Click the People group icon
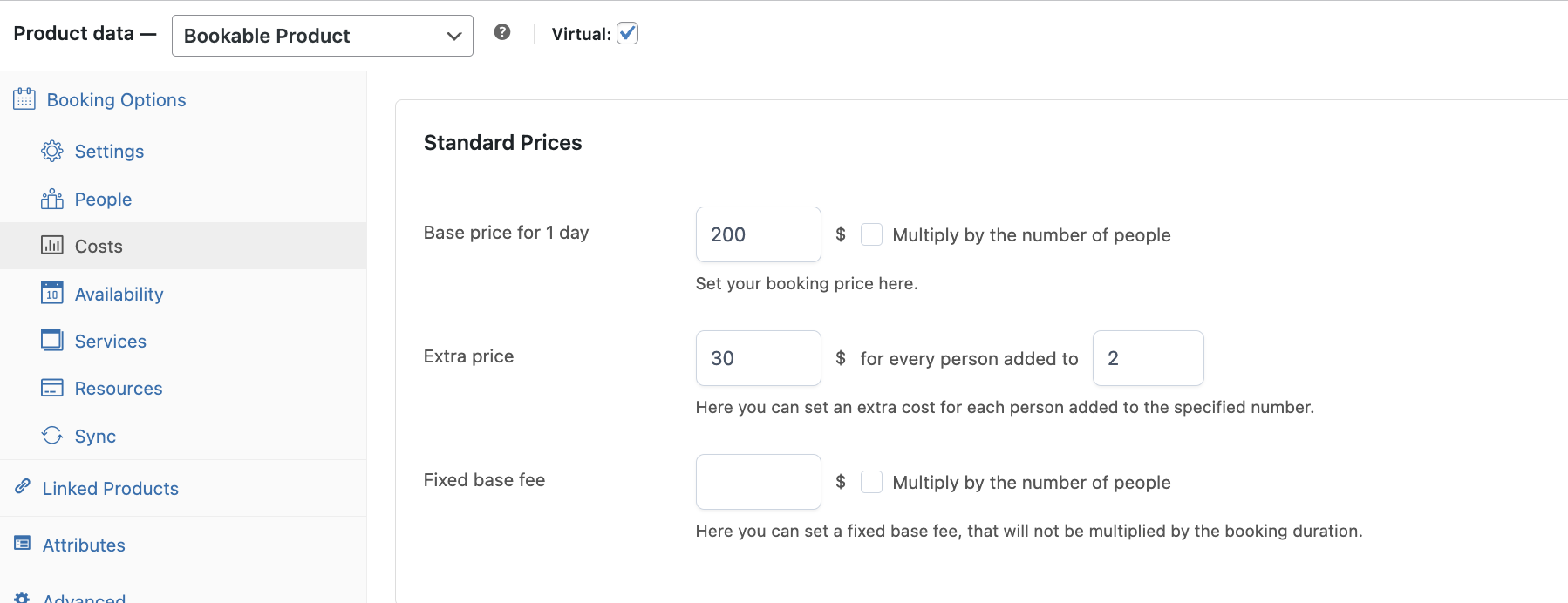 pyautogui.click(x=52, y=200)
